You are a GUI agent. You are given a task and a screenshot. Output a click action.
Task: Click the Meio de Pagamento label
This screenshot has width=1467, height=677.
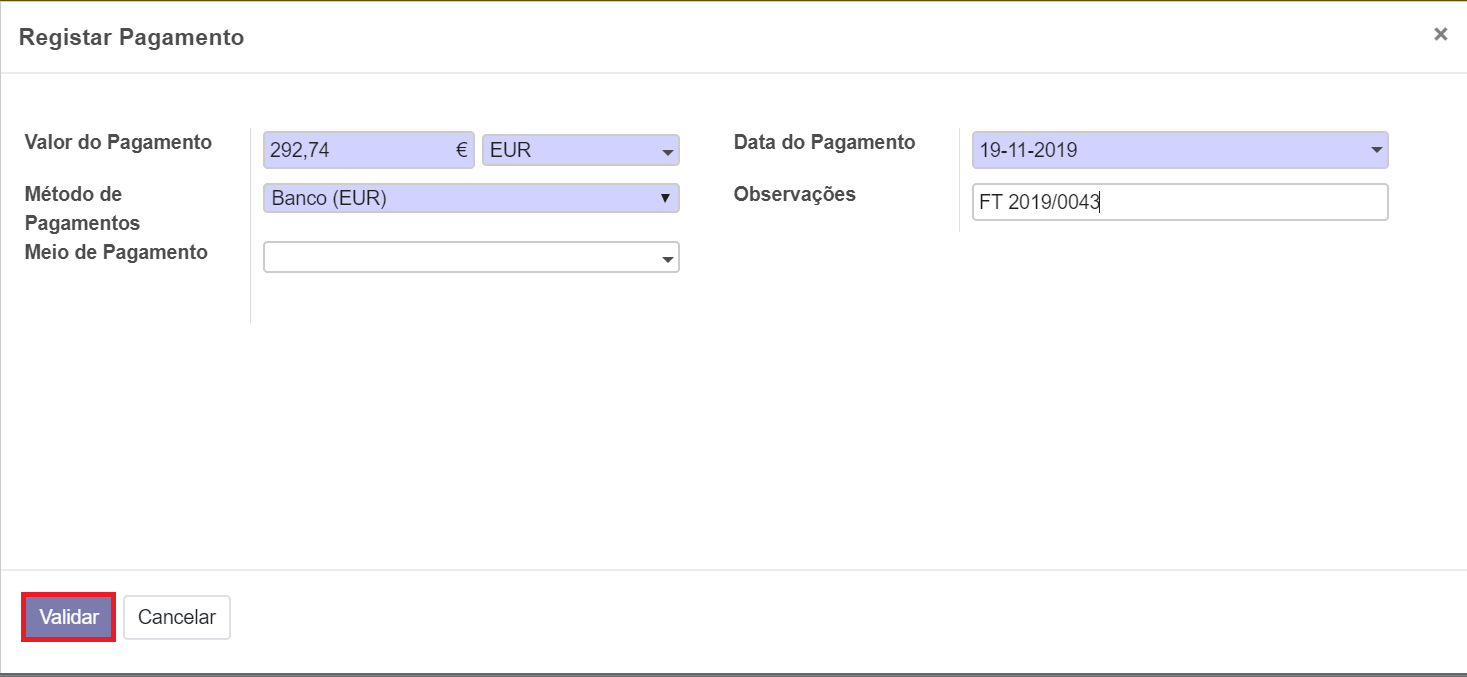pos(116,253)
